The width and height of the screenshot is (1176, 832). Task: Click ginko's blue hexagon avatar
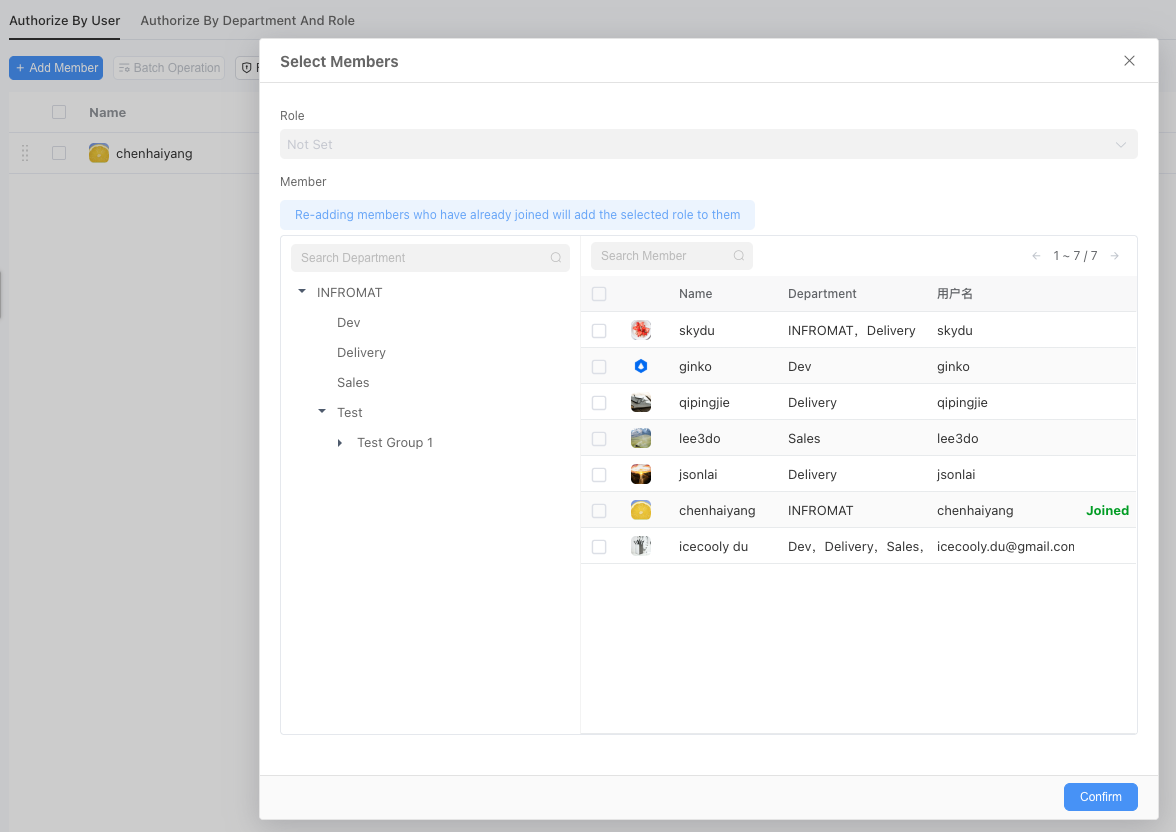641,367
